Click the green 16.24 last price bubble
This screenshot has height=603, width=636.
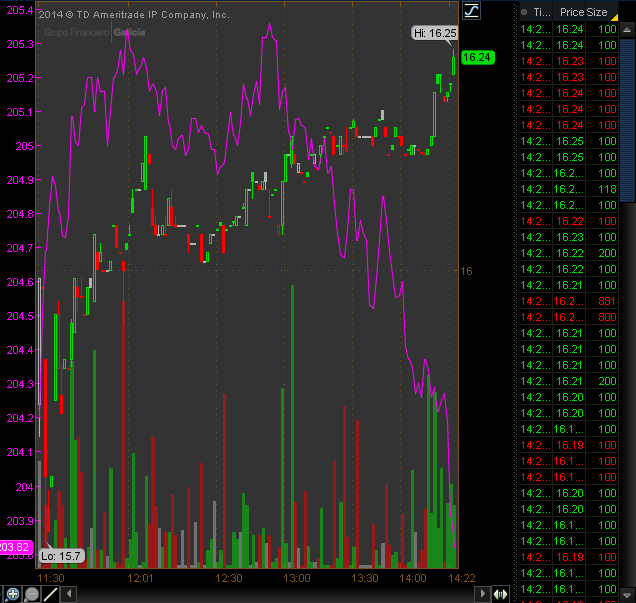(x=477, y=58)
